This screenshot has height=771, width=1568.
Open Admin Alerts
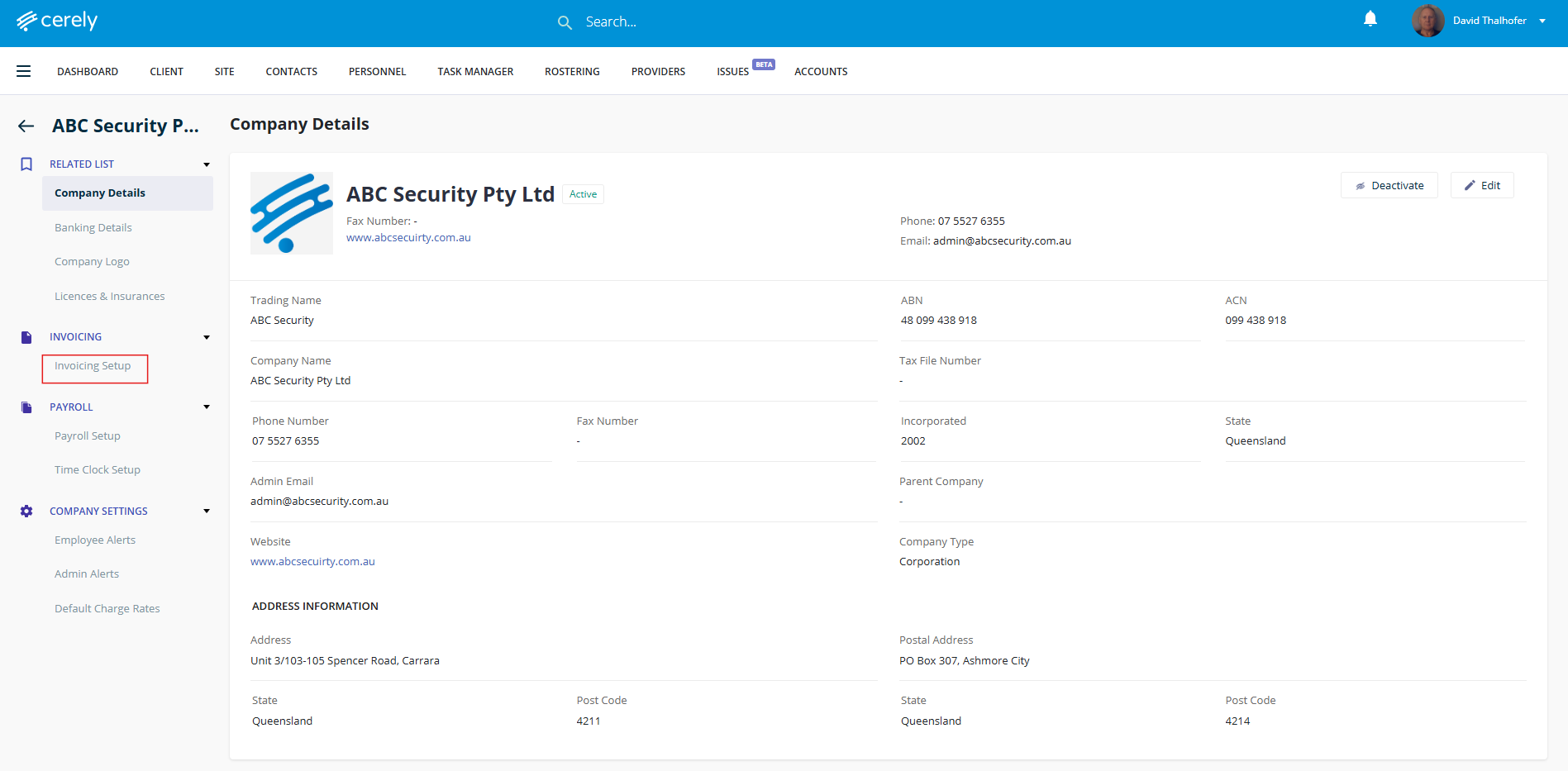point(87,574)
